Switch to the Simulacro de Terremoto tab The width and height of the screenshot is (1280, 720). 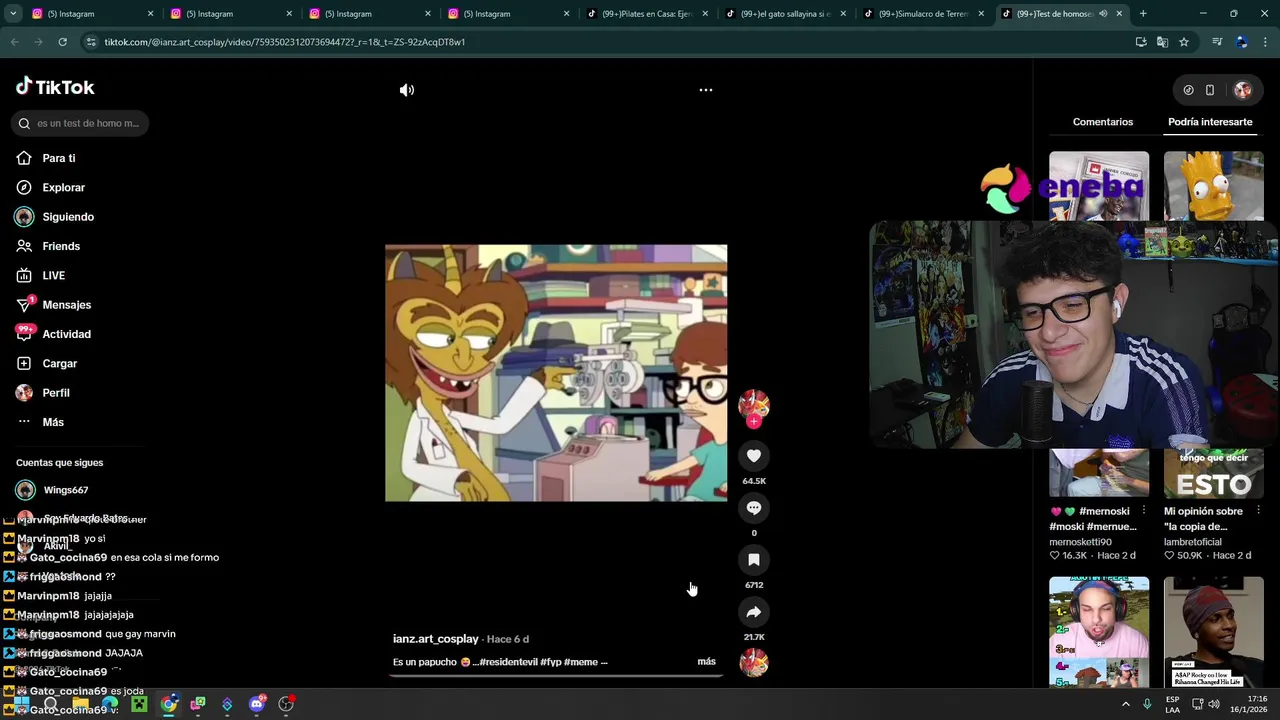click(924, 14)
